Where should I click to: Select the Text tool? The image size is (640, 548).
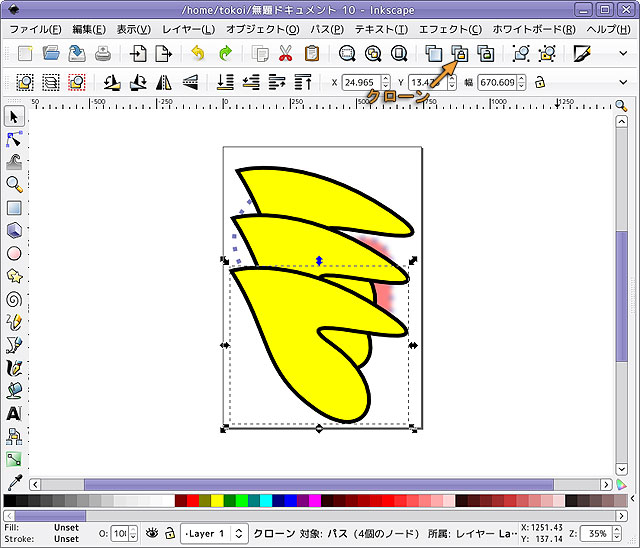click(14, 413)
